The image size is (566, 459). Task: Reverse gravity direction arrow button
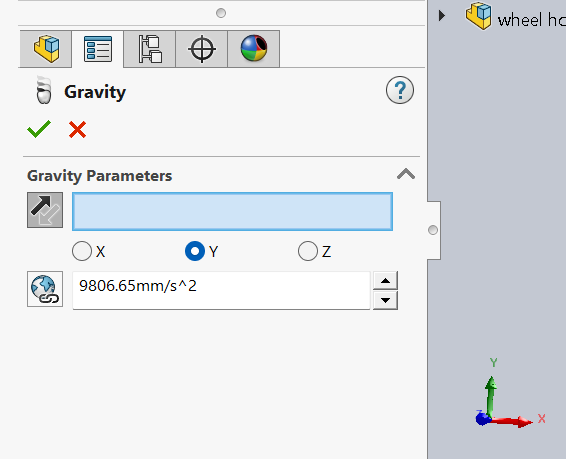coord(45,210)
